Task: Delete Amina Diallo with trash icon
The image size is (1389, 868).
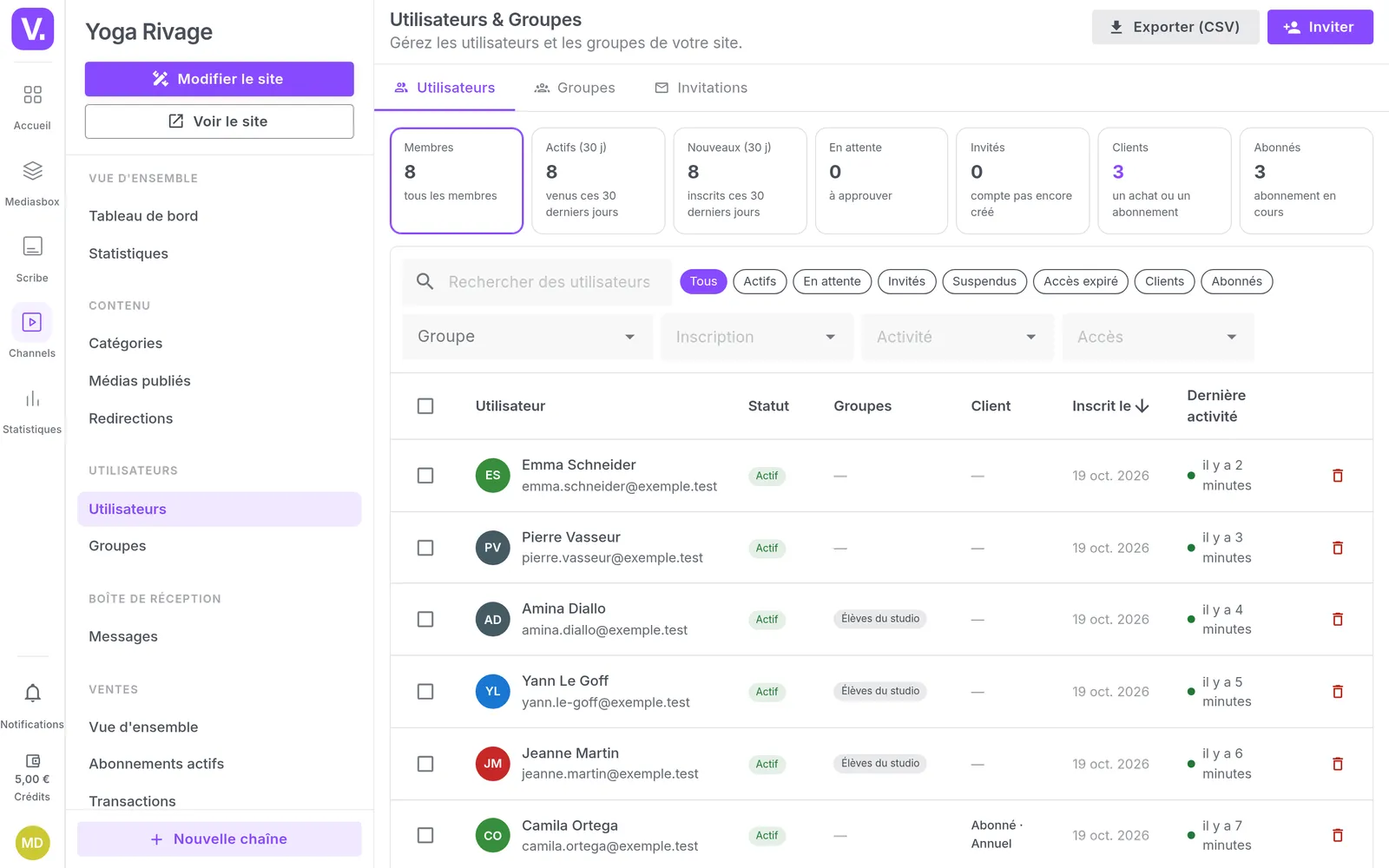Action: coord(1338,620)
